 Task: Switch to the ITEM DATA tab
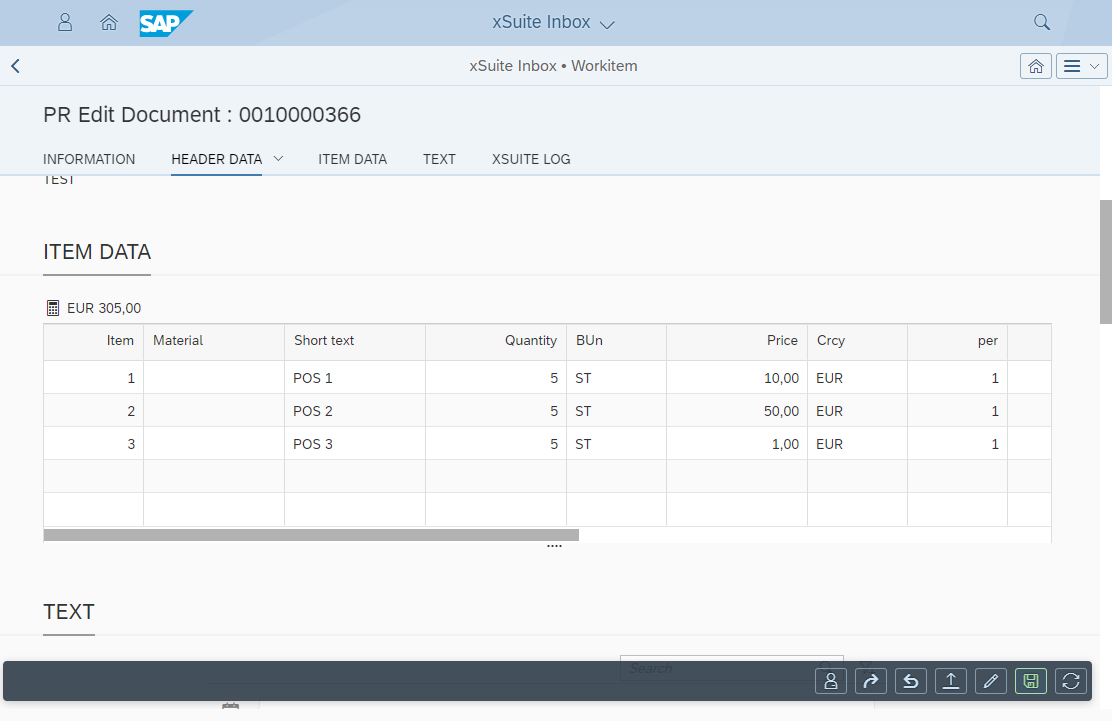point(352,159)
